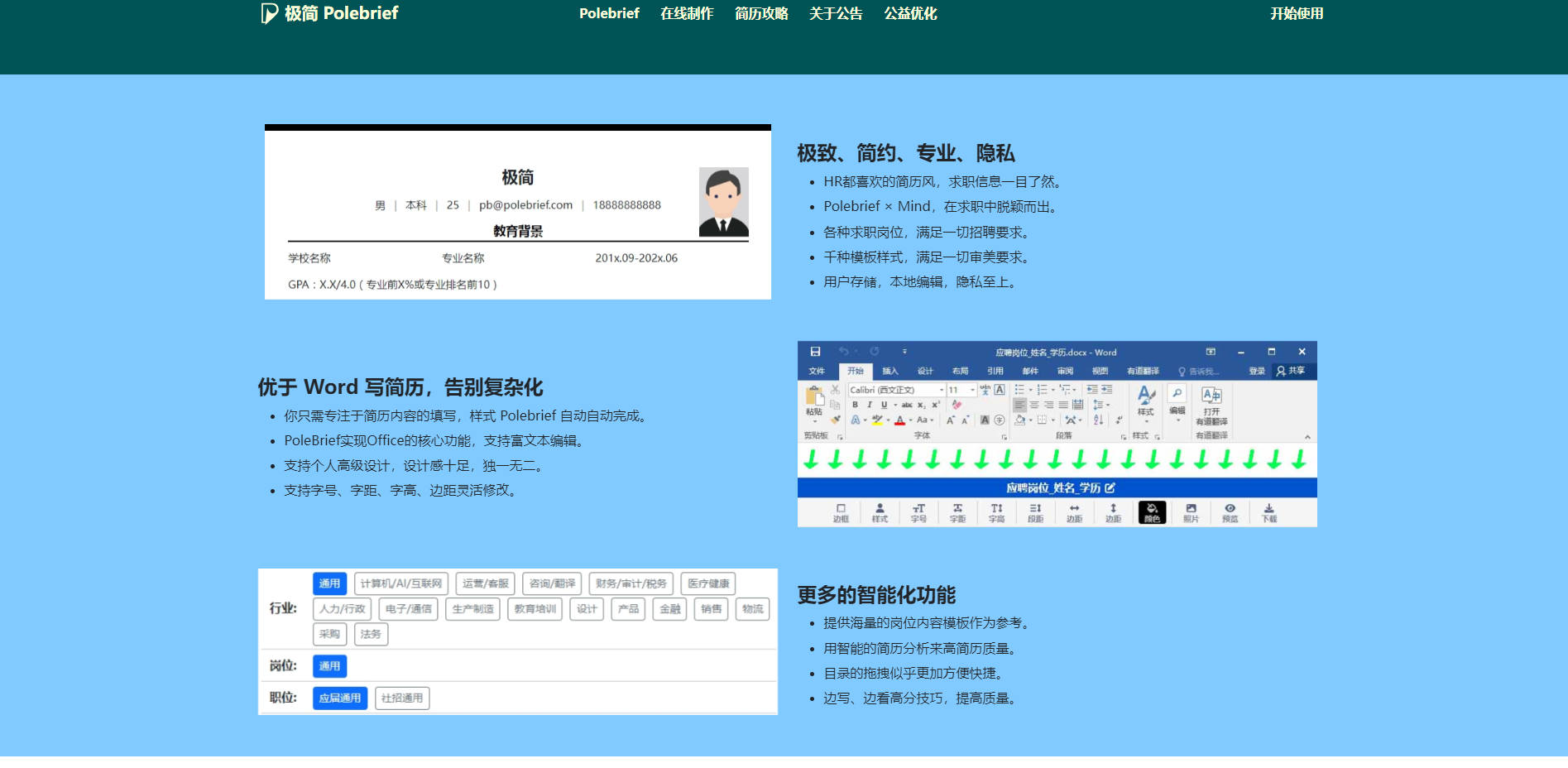The width and height of the screenshot is (1568, 768).
Task: Click the 共享 share icon in Word
Action: pyautogui.click(x=1291, y=371)
